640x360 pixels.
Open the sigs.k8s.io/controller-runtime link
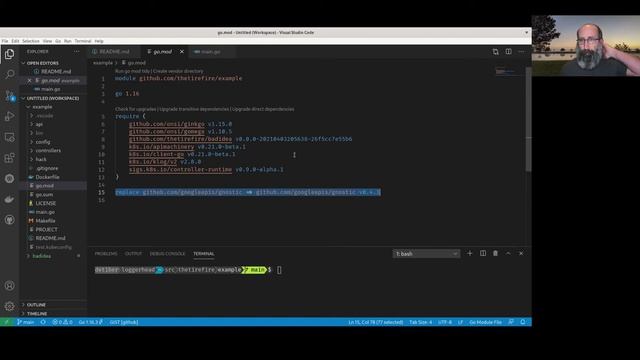pos(180,169)
